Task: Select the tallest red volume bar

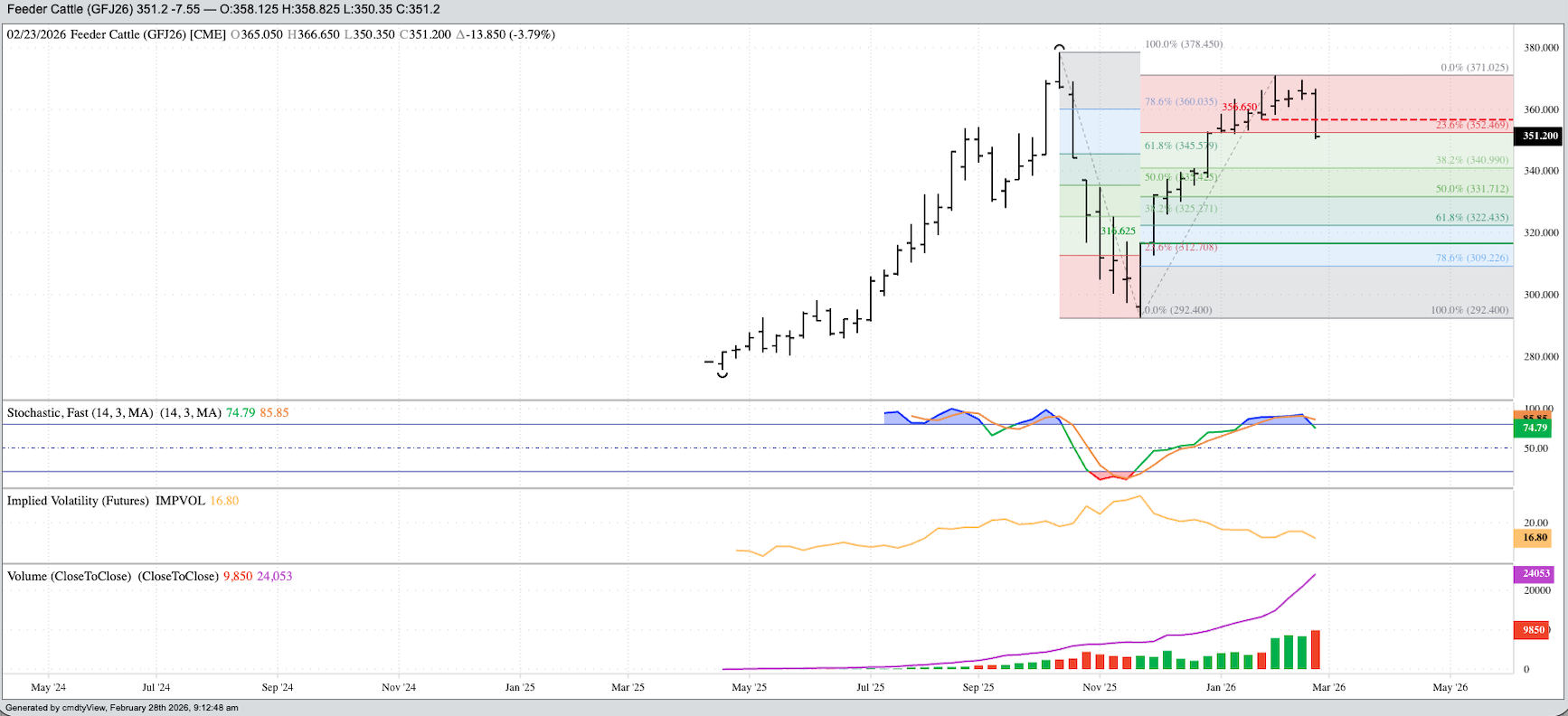Action: 1316,649
